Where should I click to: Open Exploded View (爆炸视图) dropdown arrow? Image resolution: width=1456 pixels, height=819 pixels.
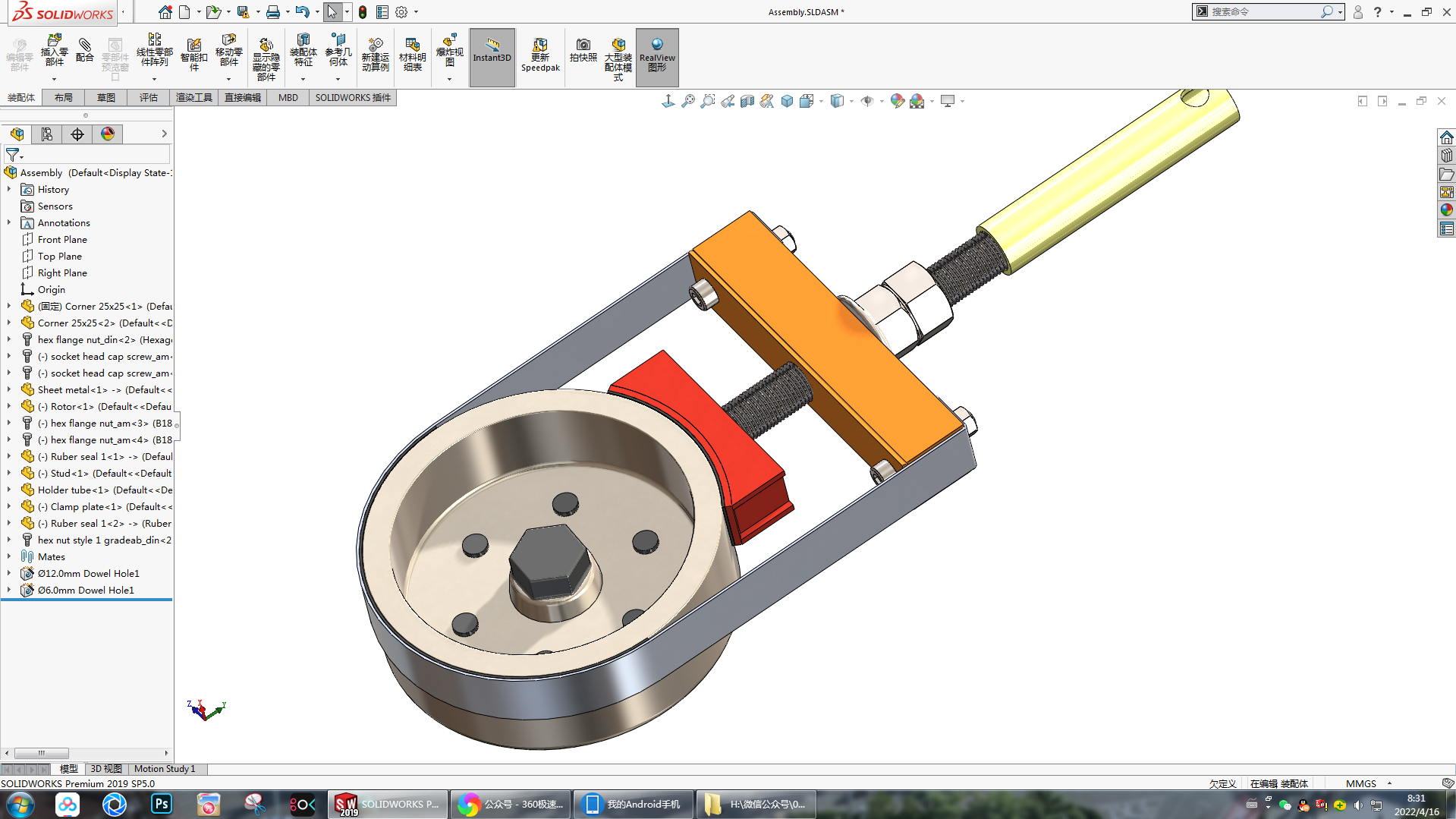click(449, 79)
